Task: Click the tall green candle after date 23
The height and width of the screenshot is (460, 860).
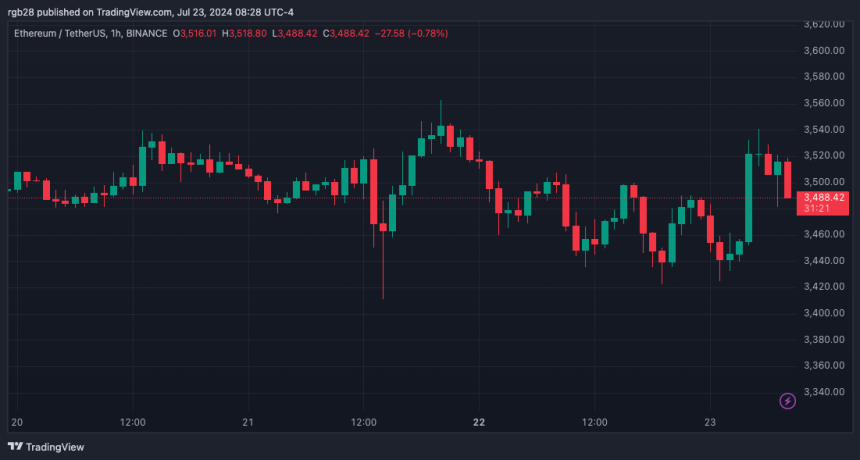Action: [749, 197]
